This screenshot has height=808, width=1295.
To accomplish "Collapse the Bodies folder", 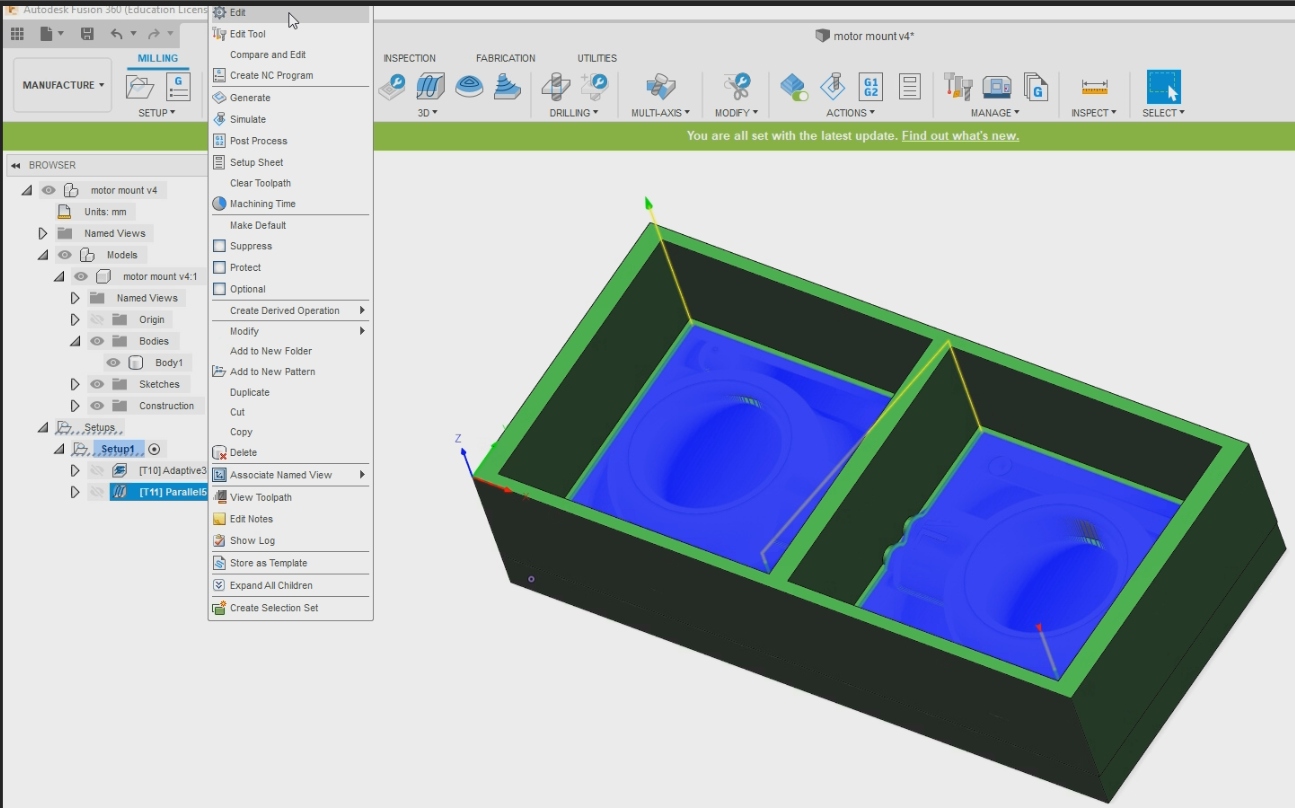I will point(75,341).
